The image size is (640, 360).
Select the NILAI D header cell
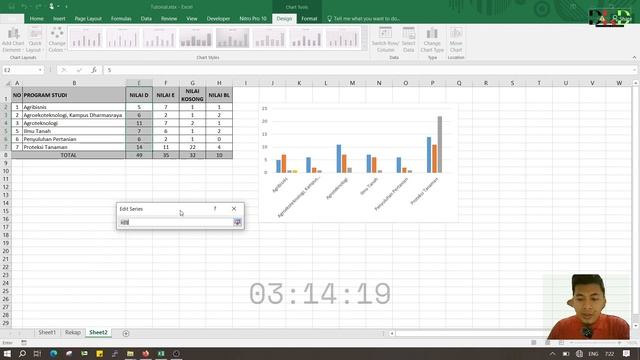click(139, 95)
